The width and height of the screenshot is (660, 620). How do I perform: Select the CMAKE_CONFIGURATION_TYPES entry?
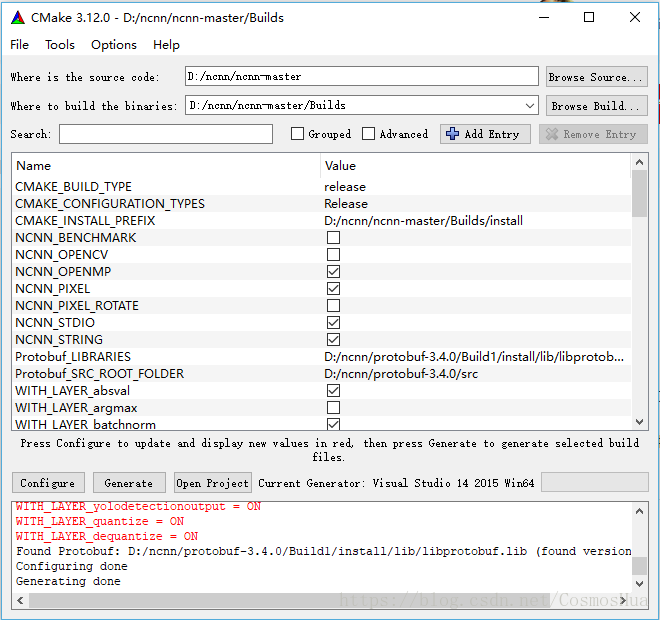[x=110, y=204]
